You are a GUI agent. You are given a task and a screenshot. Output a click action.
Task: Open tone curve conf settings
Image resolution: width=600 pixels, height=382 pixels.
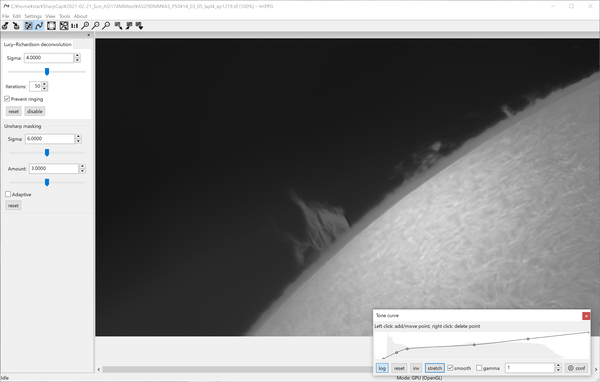click(577, 368)
